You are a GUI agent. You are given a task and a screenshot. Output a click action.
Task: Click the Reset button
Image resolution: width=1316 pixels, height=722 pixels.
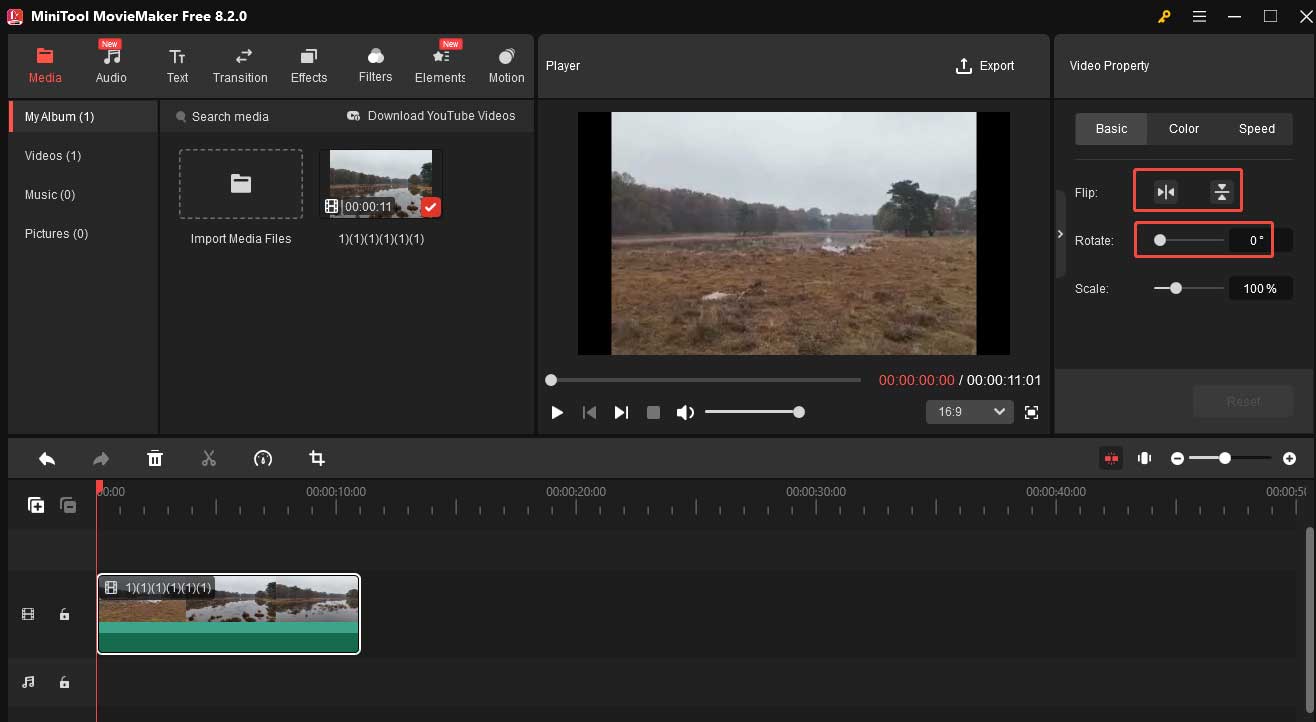[x=1243, y=401]
